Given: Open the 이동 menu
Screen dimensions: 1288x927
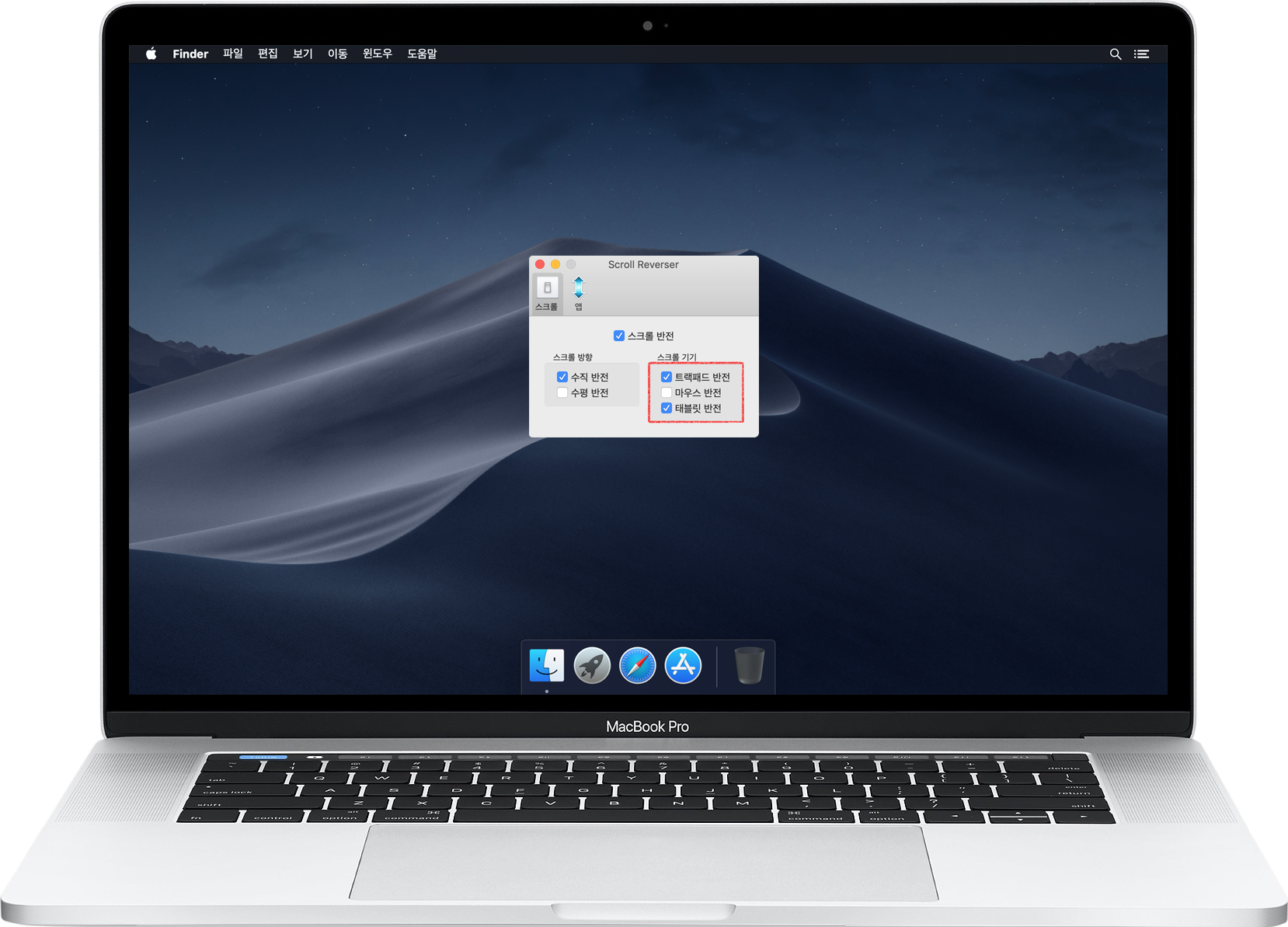Looking at the screenshot, I should pos(338,54).
